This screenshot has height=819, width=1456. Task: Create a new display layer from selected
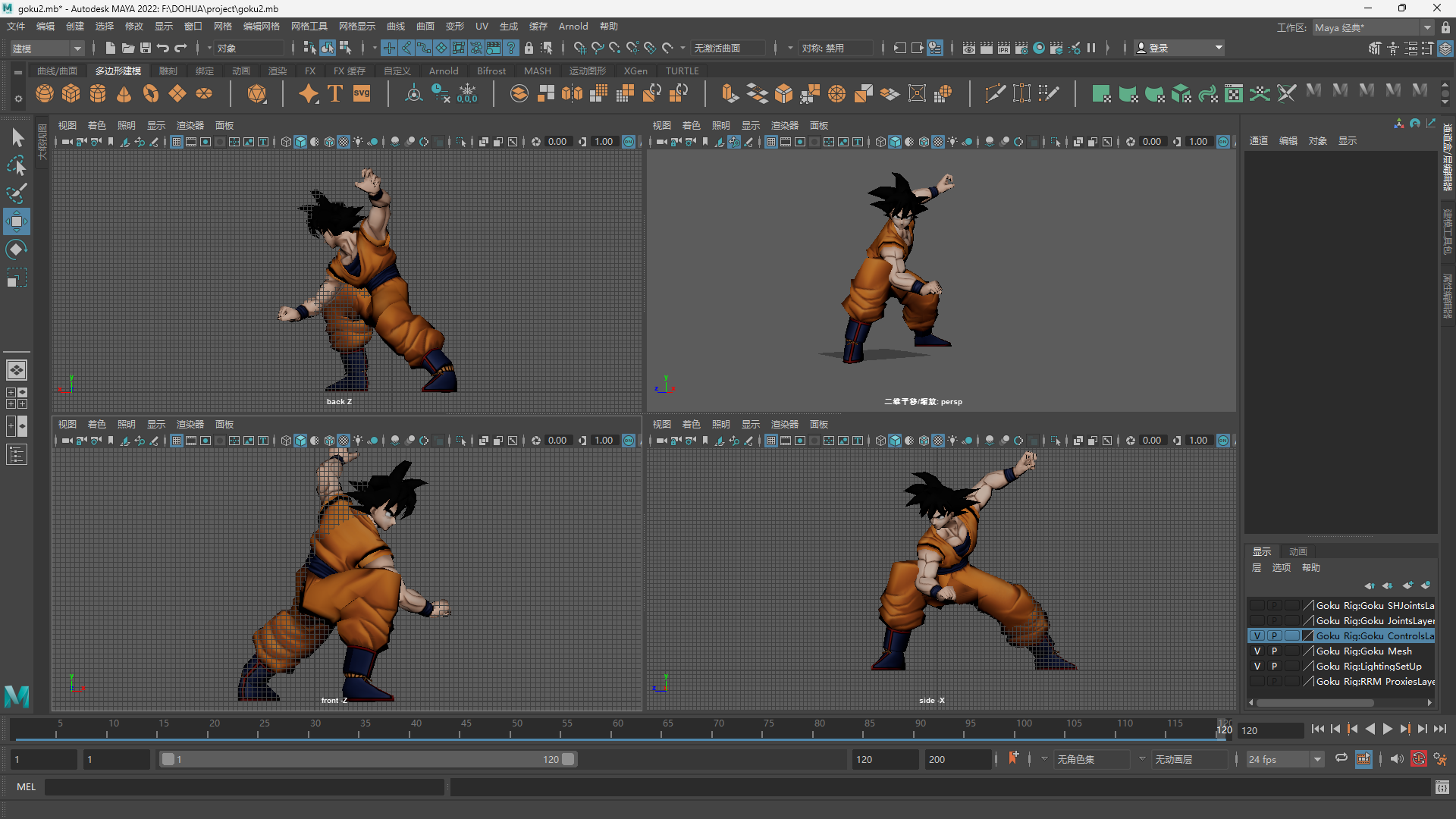point(1425,585)
